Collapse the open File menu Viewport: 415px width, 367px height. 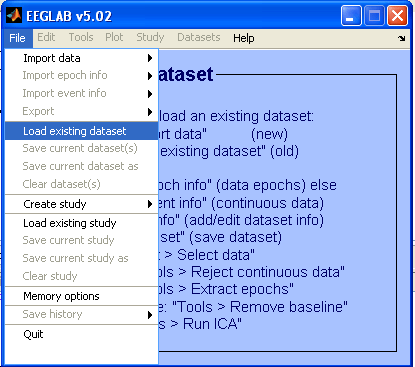pos(17,38)
